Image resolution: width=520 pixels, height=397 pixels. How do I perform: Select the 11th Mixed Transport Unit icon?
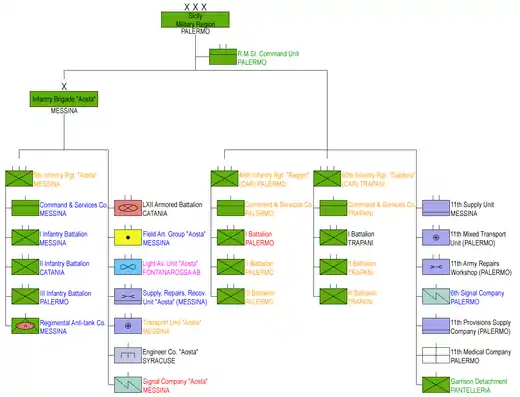pos(436,238)
